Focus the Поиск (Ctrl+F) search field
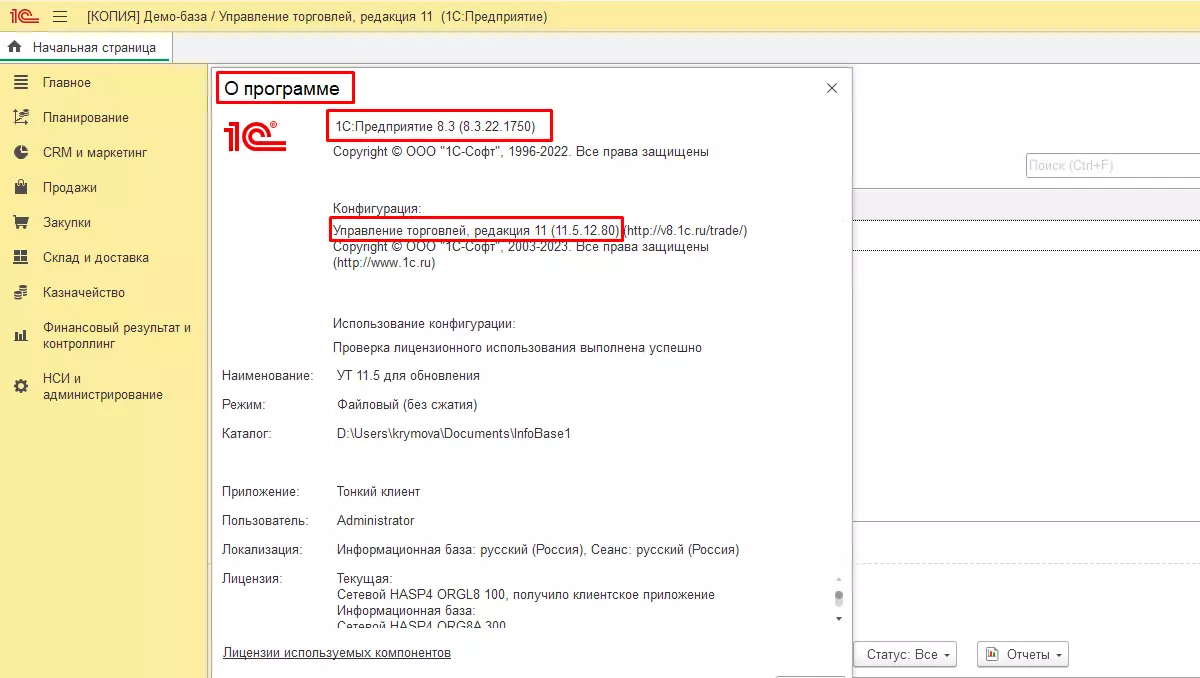This screenshot has width=1200, height=678. 1113,166
